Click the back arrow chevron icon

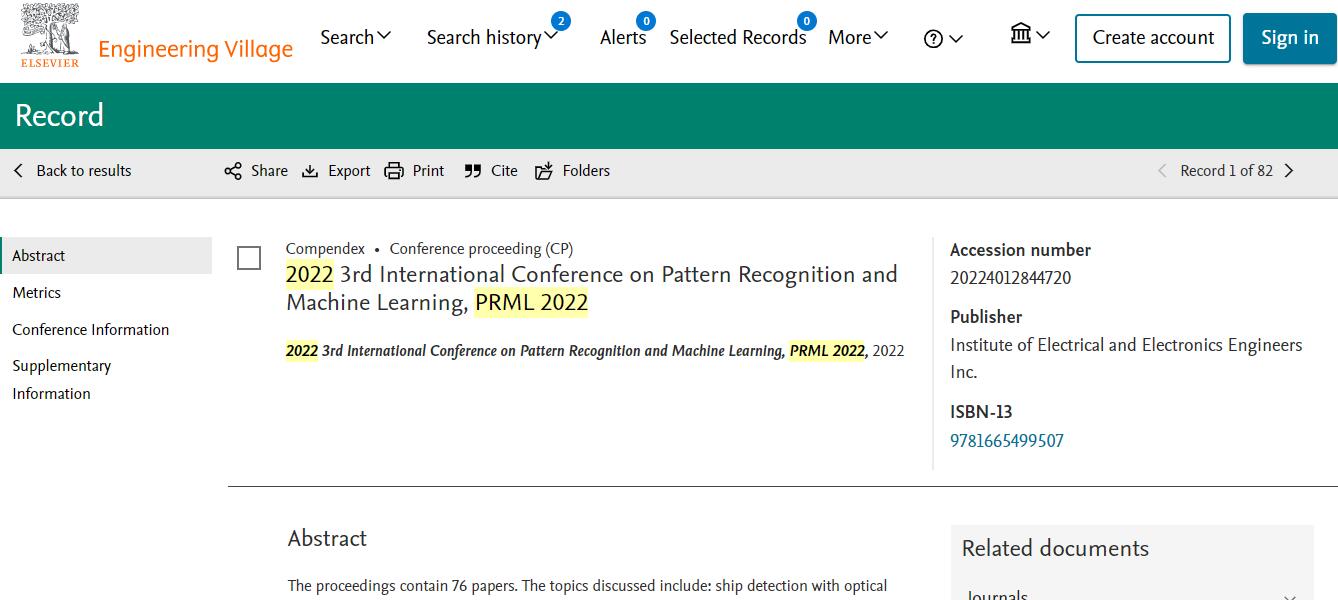point(18,171)
